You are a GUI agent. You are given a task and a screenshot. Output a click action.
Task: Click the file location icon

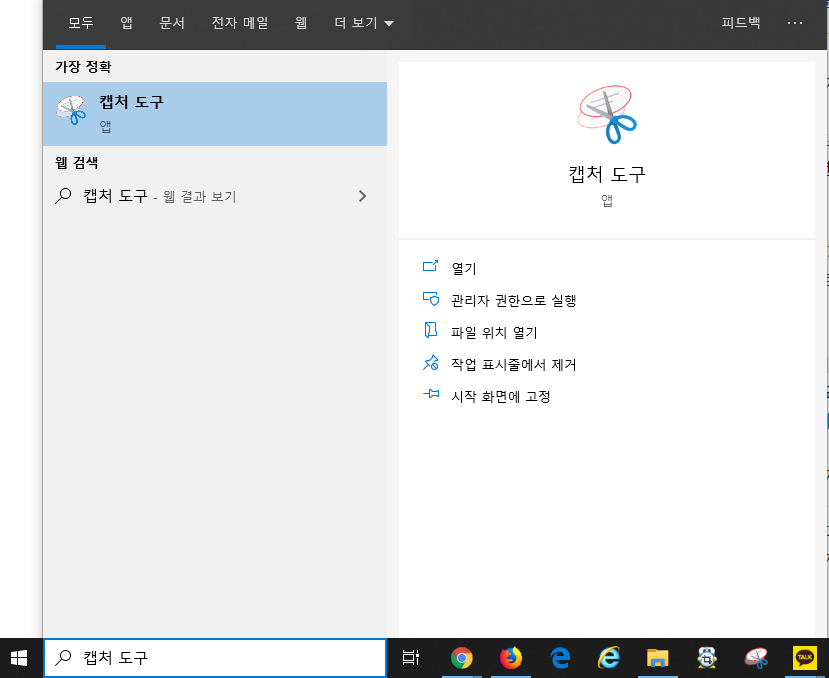pyautogui.click(x=430, y=330)
